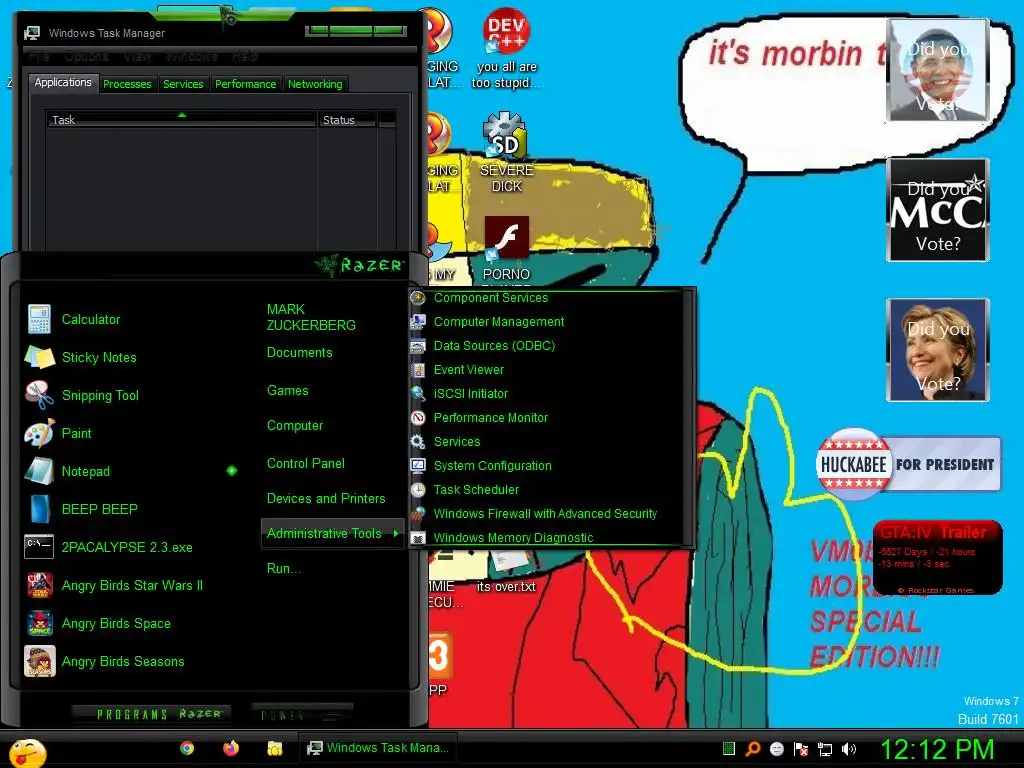1024x768 pixels.
Task: Open Documents from start menu
Action: coord(299,353)
